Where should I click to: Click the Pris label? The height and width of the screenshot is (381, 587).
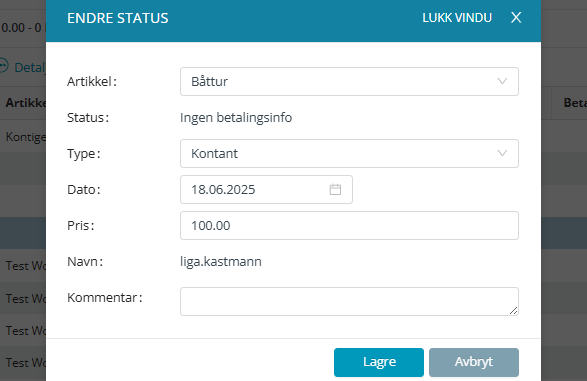pyautogui.click(x=80, y=225)
